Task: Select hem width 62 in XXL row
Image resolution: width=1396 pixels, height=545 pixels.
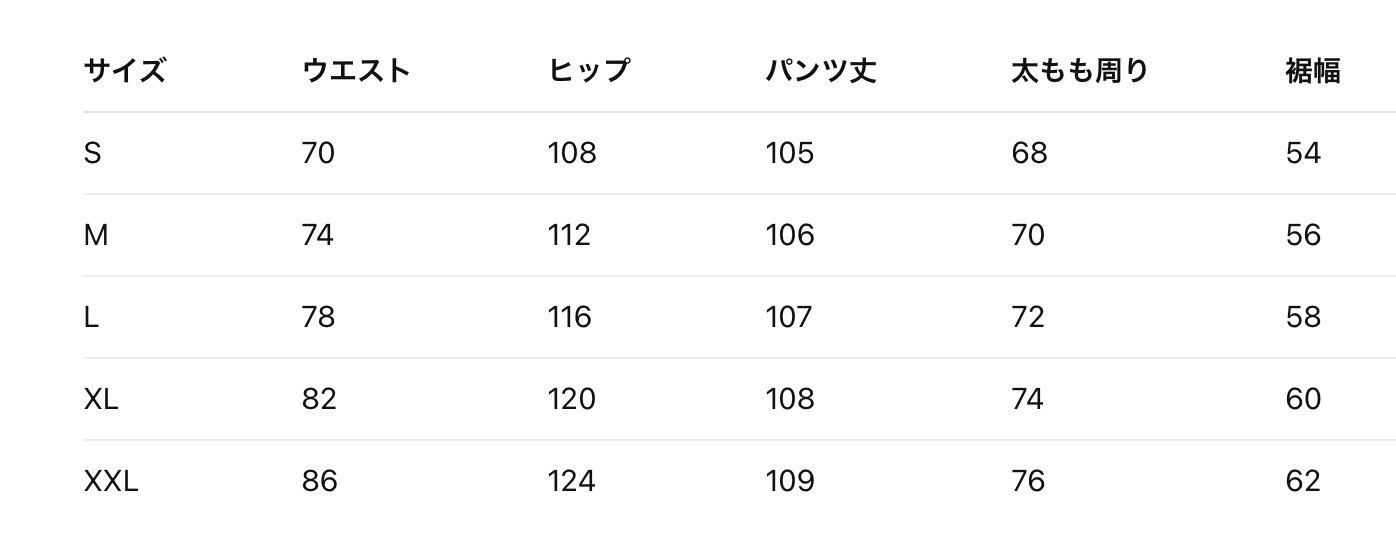Action: tap(1303, 481)
